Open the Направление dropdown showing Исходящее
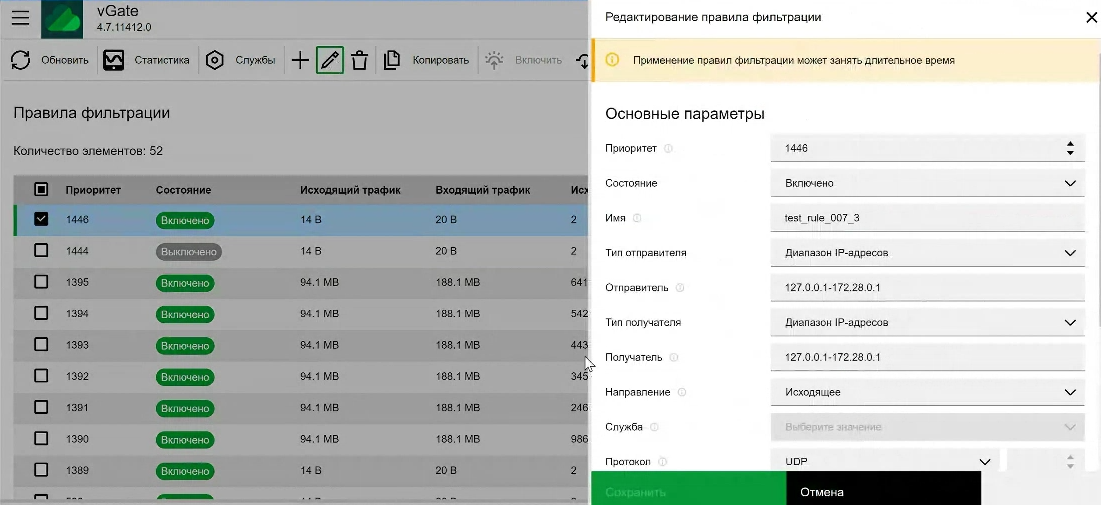 tap(927, 392)
